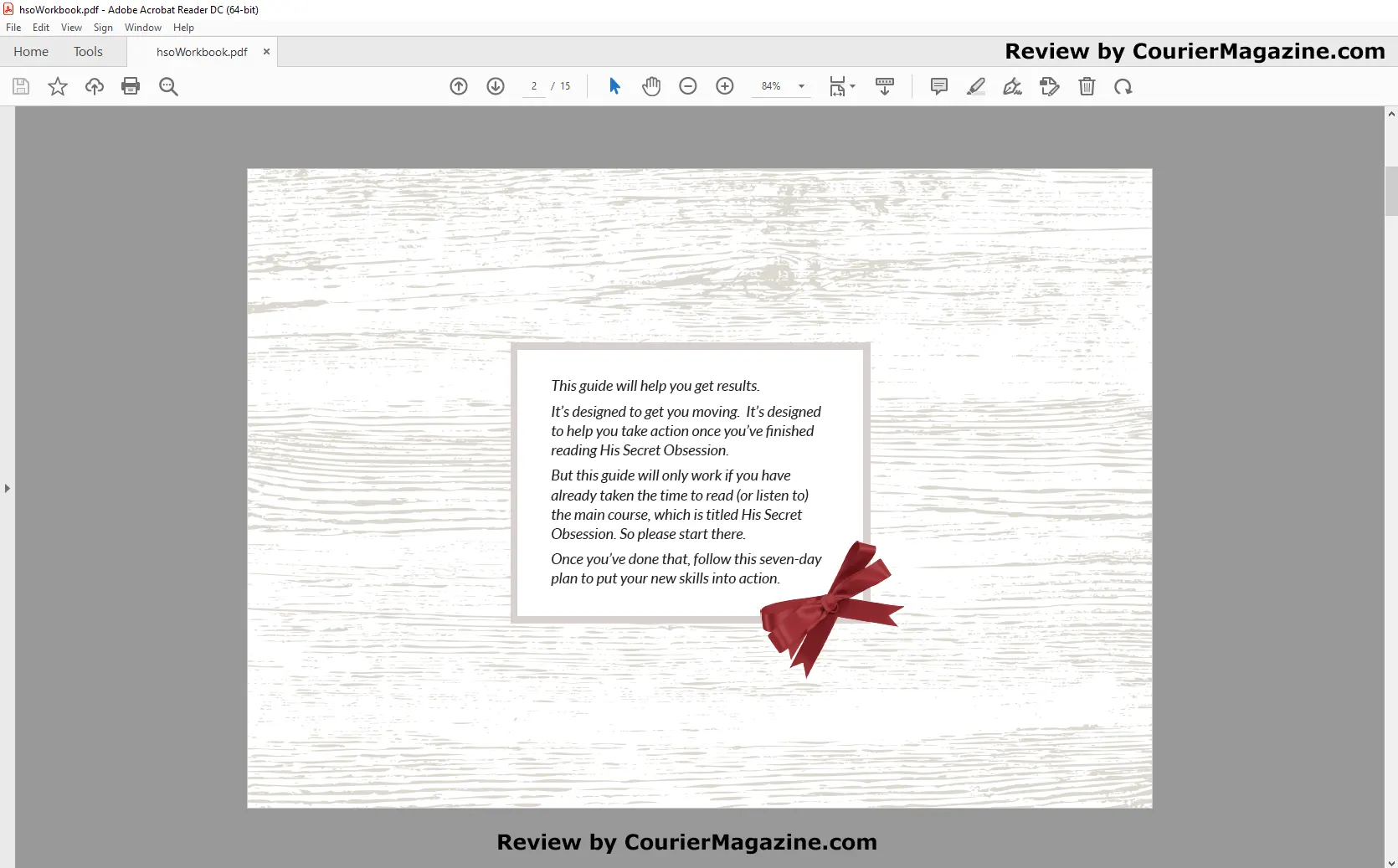
Task: Open the View menu
Action: click(x=71, y=28)
